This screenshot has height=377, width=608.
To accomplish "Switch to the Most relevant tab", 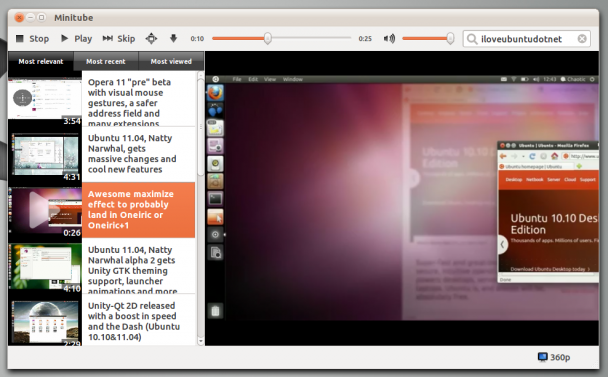I will [41, 61].
